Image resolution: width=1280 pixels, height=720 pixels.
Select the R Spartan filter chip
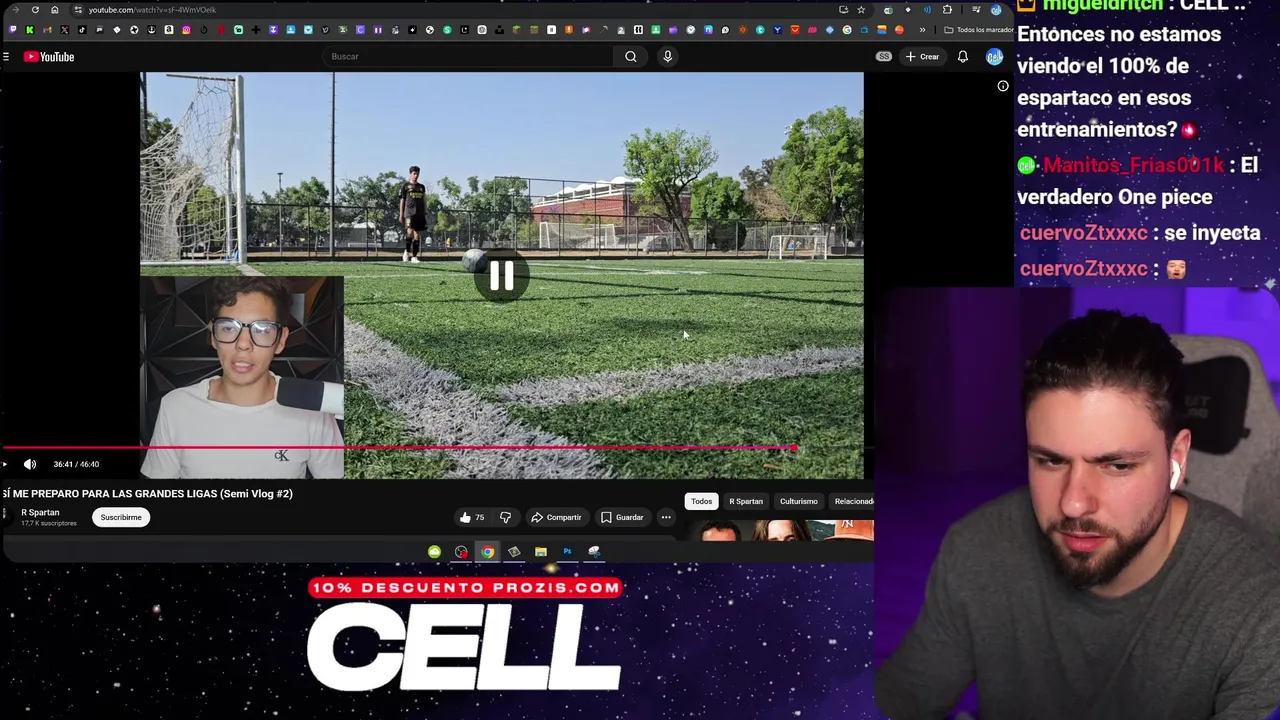(746, 501)
